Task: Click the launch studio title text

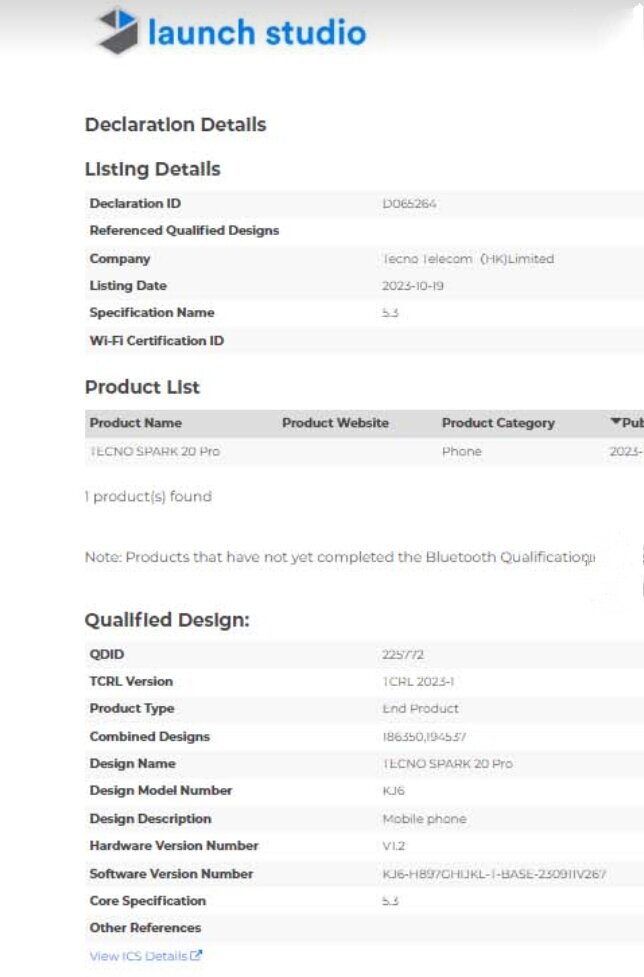Action: [256, 32]
